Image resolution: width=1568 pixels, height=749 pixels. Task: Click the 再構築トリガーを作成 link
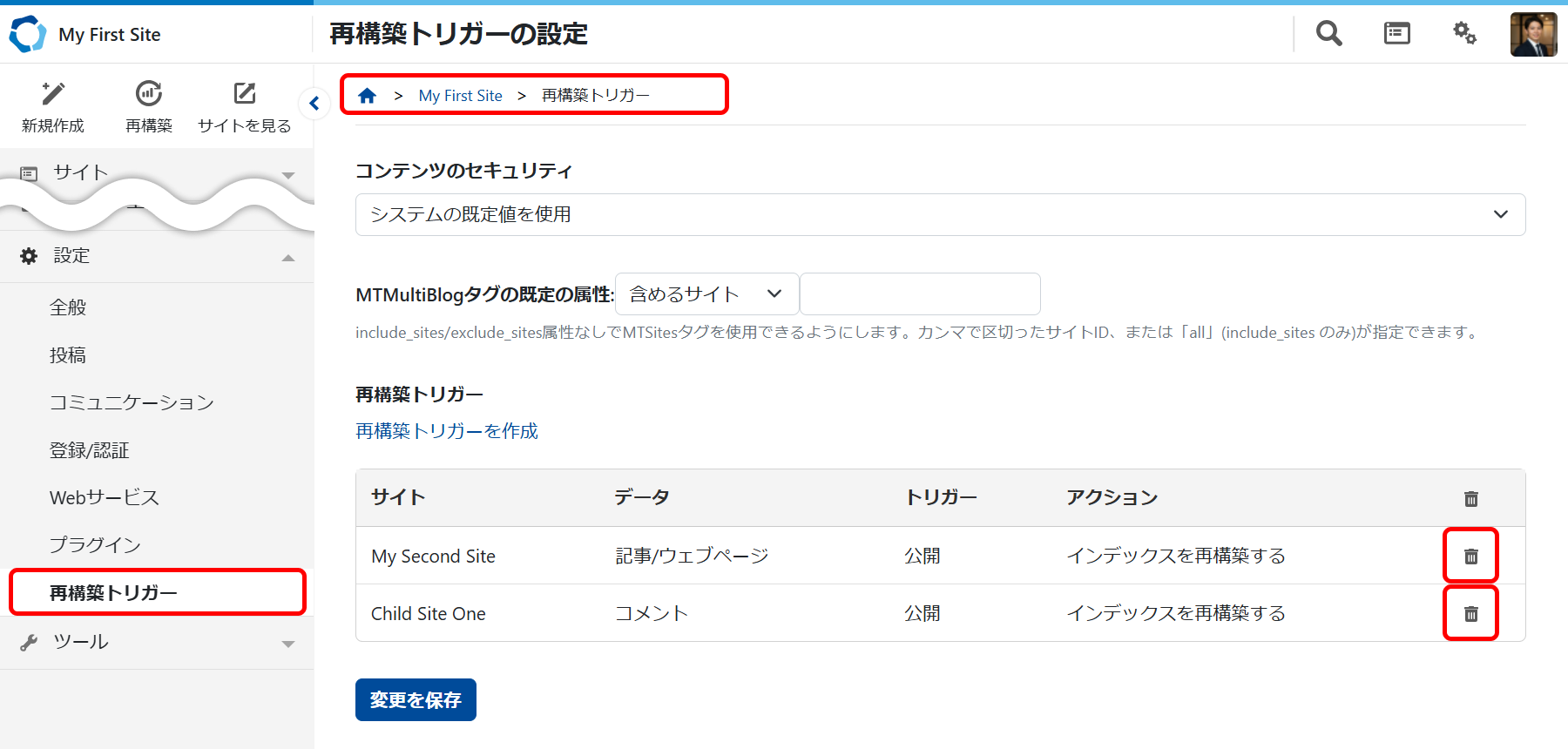(x=447, y=431)
